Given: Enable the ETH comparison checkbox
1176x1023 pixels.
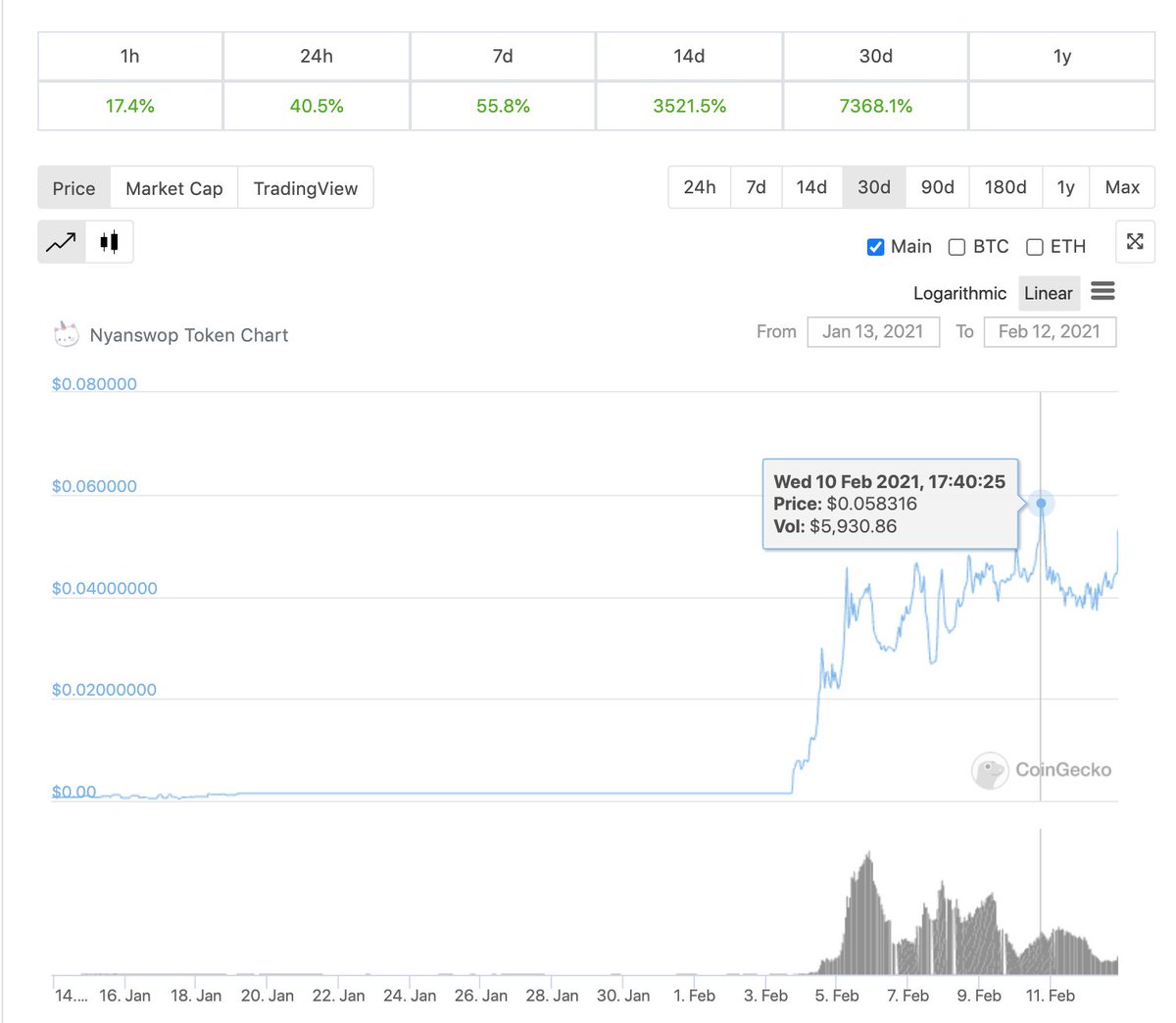Looking at the screenshot, I should (x=1035, y=247).
